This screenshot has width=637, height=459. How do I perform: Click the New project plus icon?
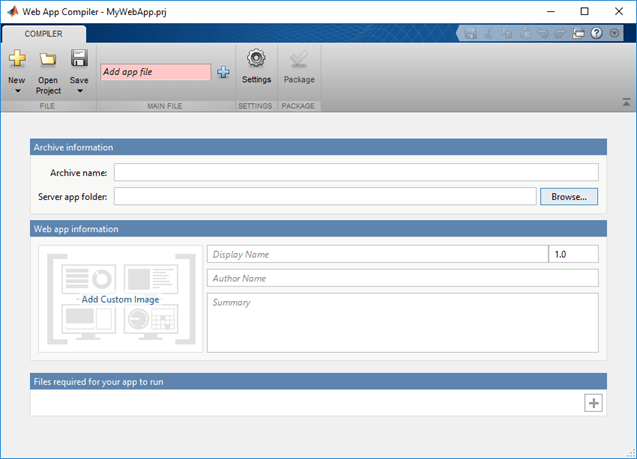(x=17, y=58)
